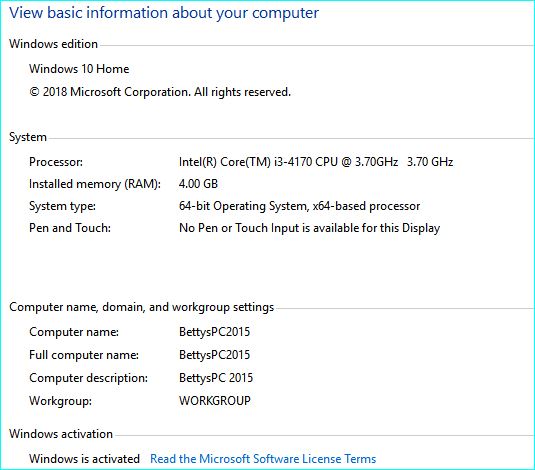
Task: Click the Full computer name value
Action: [214, 355]
